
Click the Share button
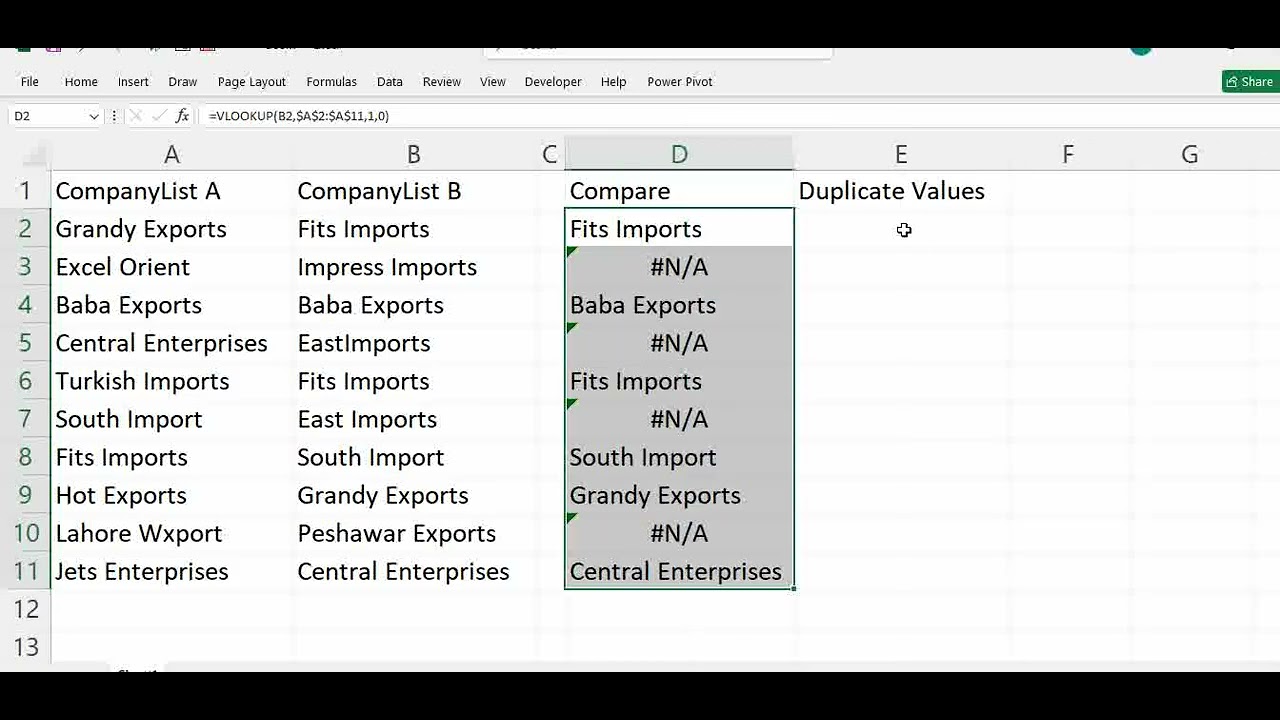point(1250,82)
